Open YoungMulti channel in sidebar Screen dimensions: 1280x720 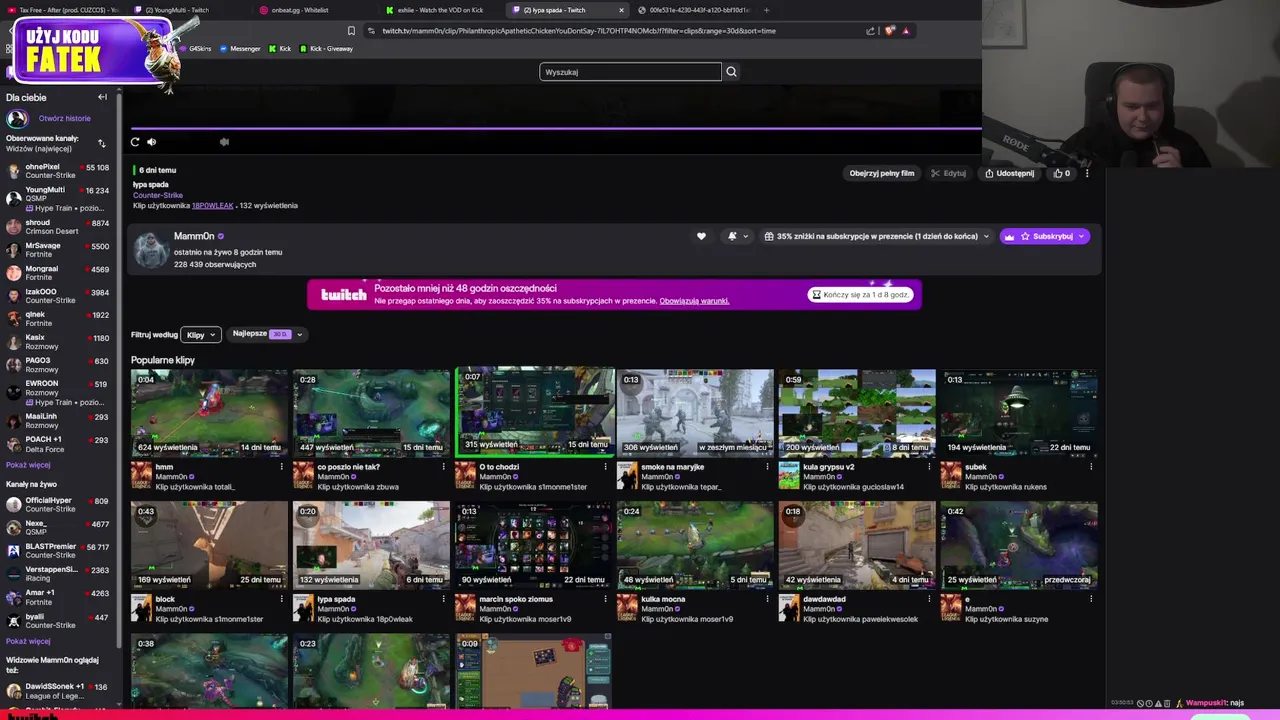tap(58, 199)
